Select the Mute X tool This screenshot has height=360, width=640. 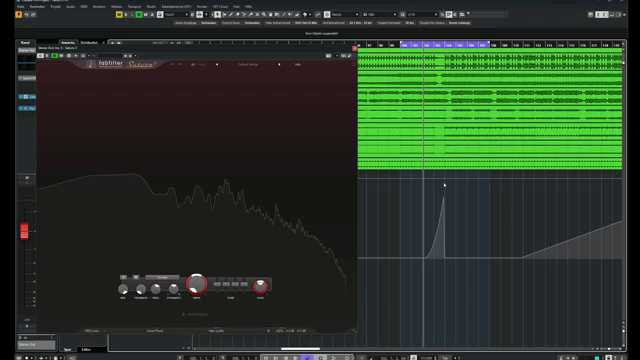pyautogui.click(x=257, y=14)
